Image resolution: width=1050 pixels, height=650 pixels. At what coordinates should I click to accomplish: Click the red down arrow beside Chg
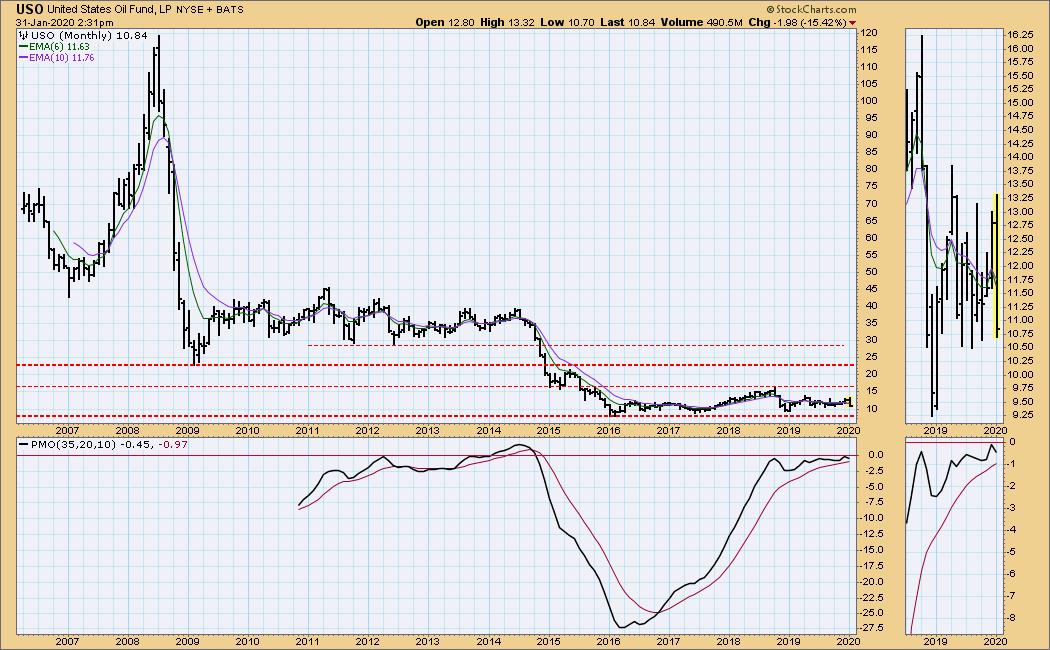pos(852,23)
